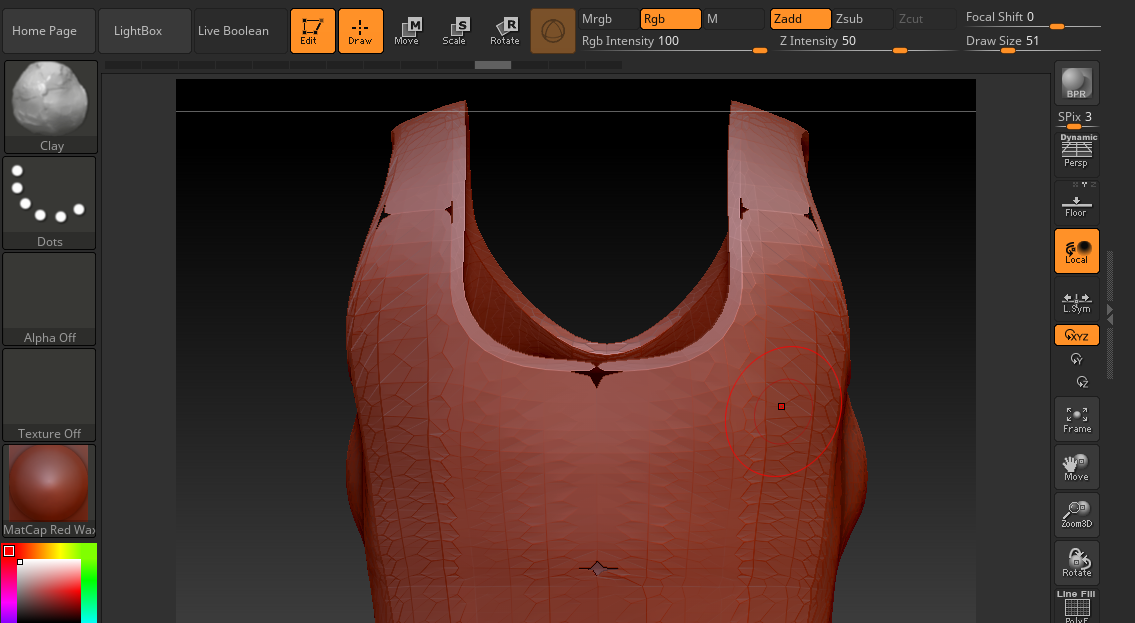Screen dimensions: 1135x623
Task: Open the Alpha Off selector
Action: click(50, 299)
